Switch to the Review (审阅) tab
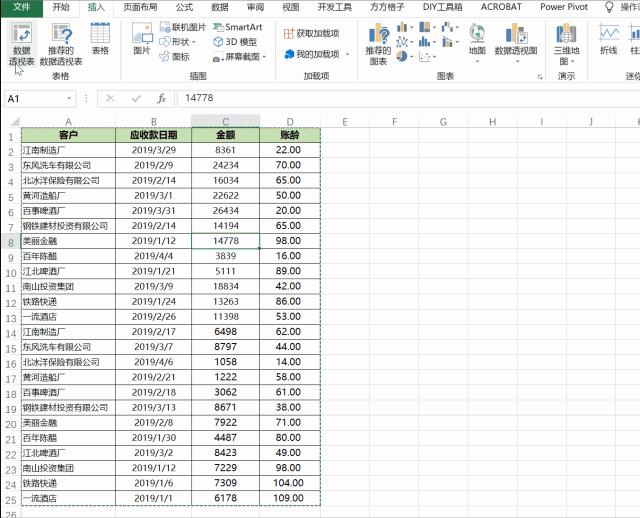The width and height of the screenshot is (640, 518). point(256,7)
